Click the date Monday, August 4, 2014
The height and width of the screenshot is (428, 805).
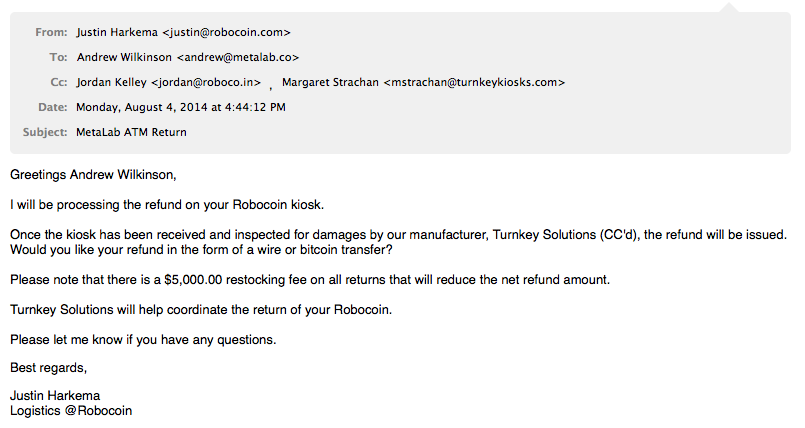[x=142, y=107]
